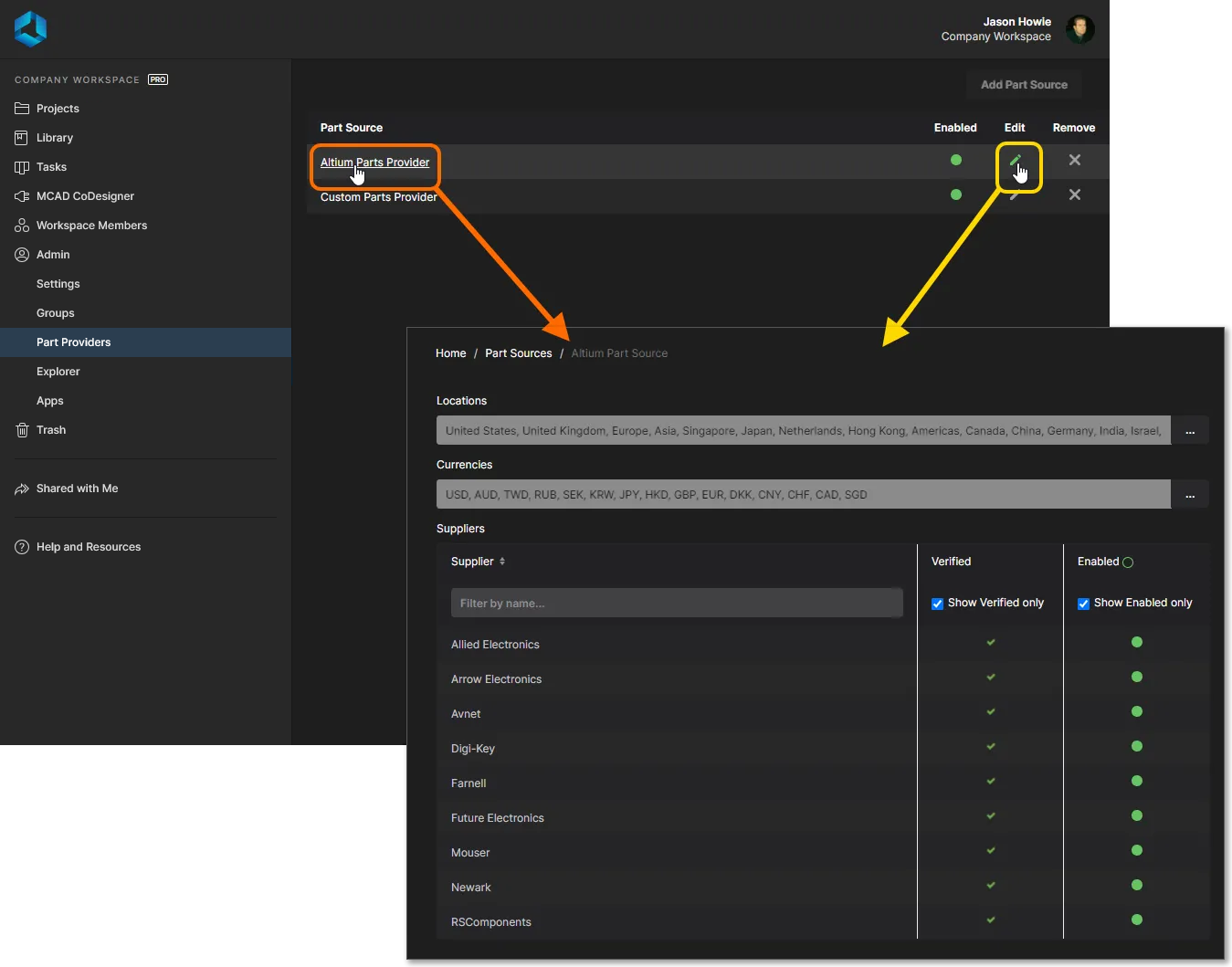
Task: Toggle enabled dot for Farnell
Action: (x=1137, y=781)
